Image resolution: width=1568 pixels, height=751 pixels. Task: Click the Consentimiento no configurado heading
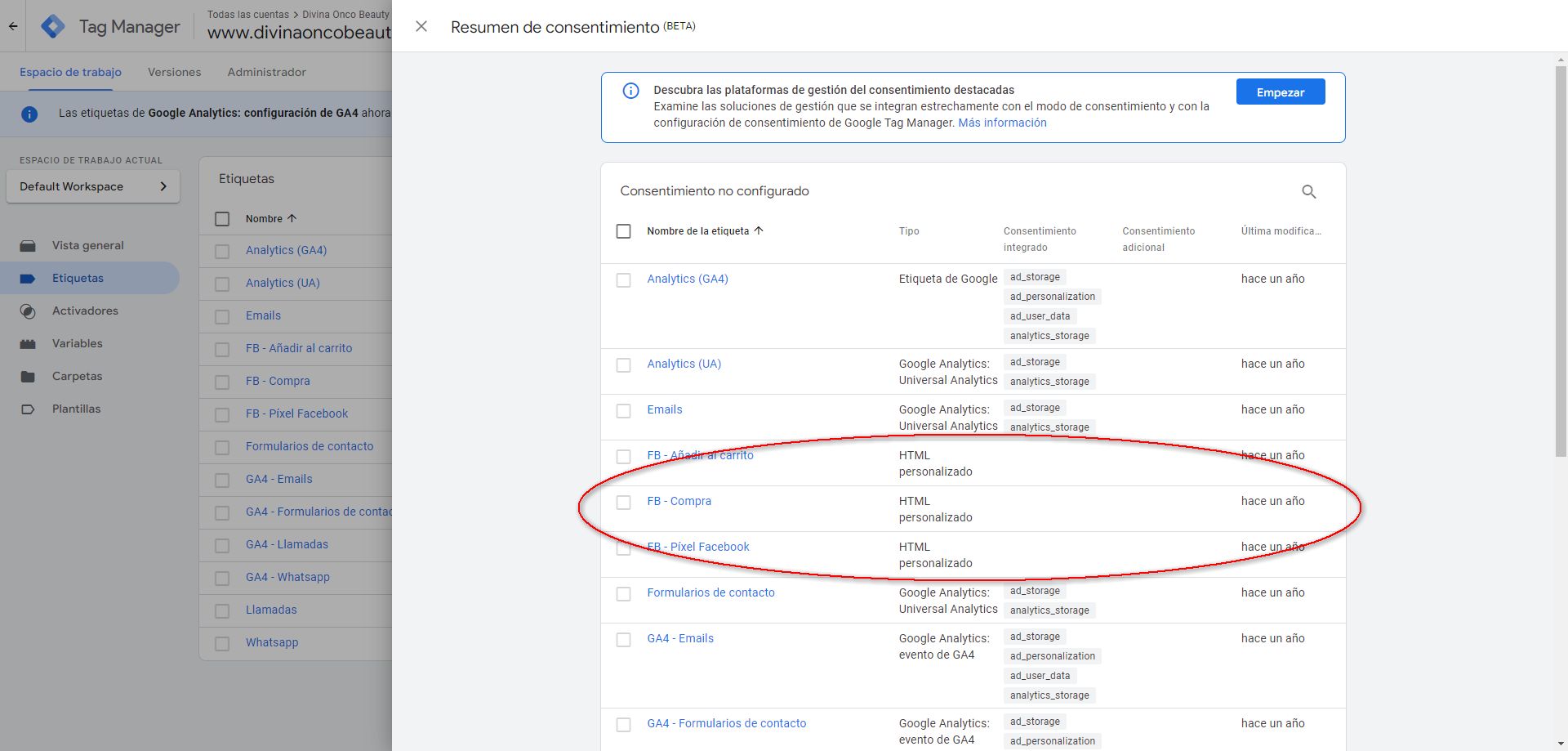715,191
